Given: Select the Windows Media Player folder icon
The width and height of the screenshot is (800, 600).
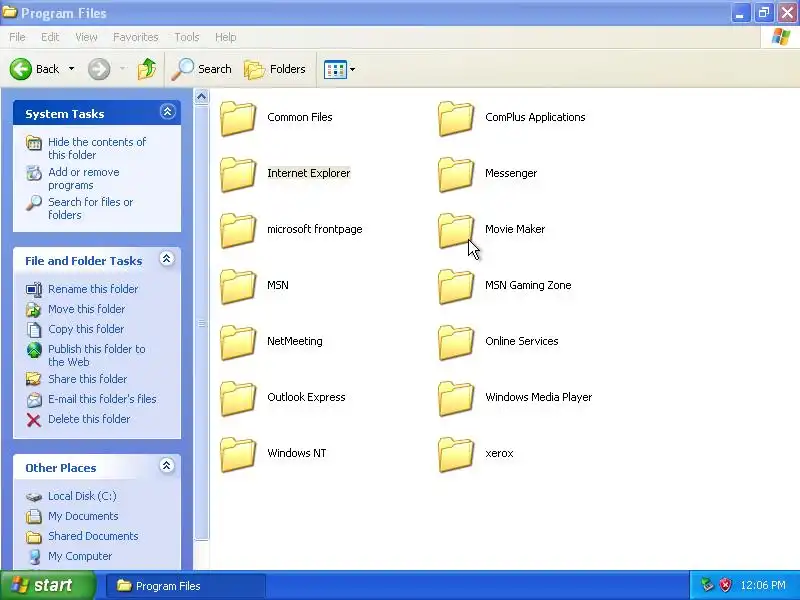Looking at the screenshot, I should [456, 399].
